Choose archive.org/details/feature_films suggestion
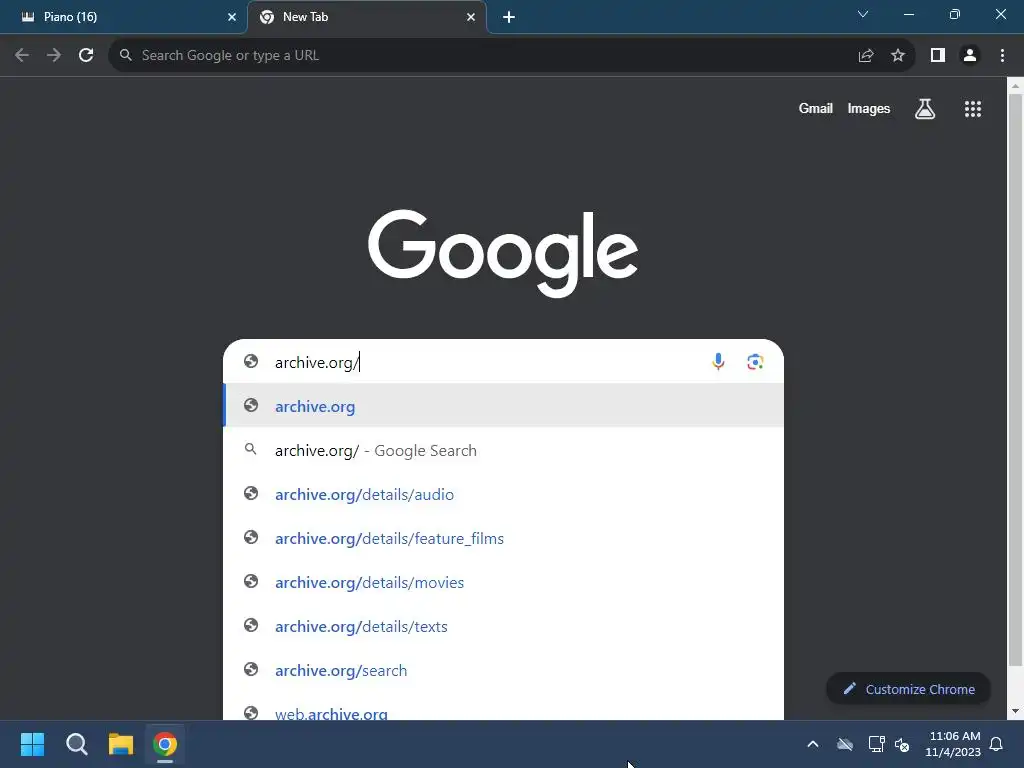The height and width of the screenshot is (768, 1024). 504,539
